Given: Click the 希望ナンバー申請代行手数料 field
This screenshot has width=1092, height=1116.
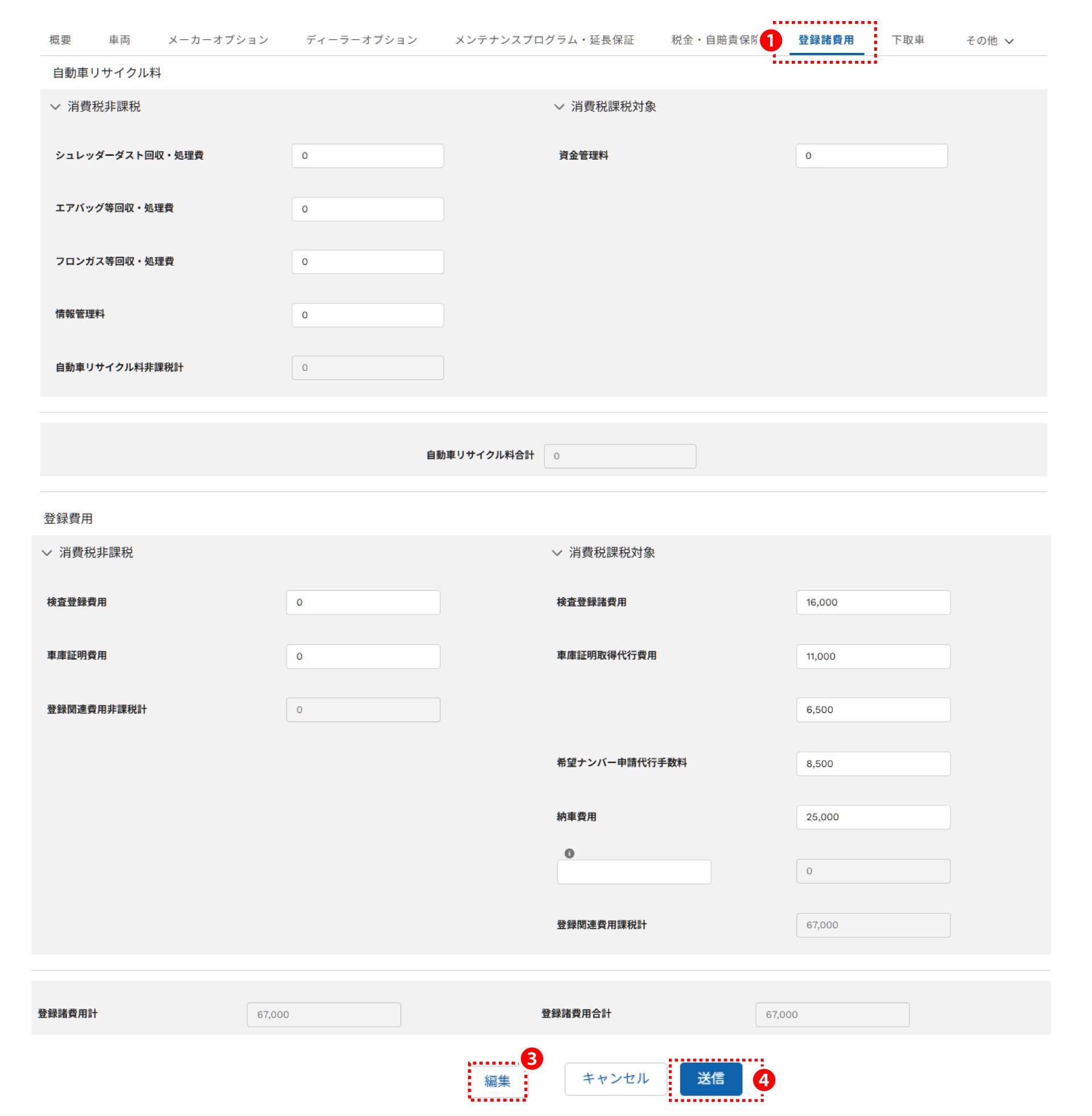Looking at the screenshot, I should click(872, 763).
